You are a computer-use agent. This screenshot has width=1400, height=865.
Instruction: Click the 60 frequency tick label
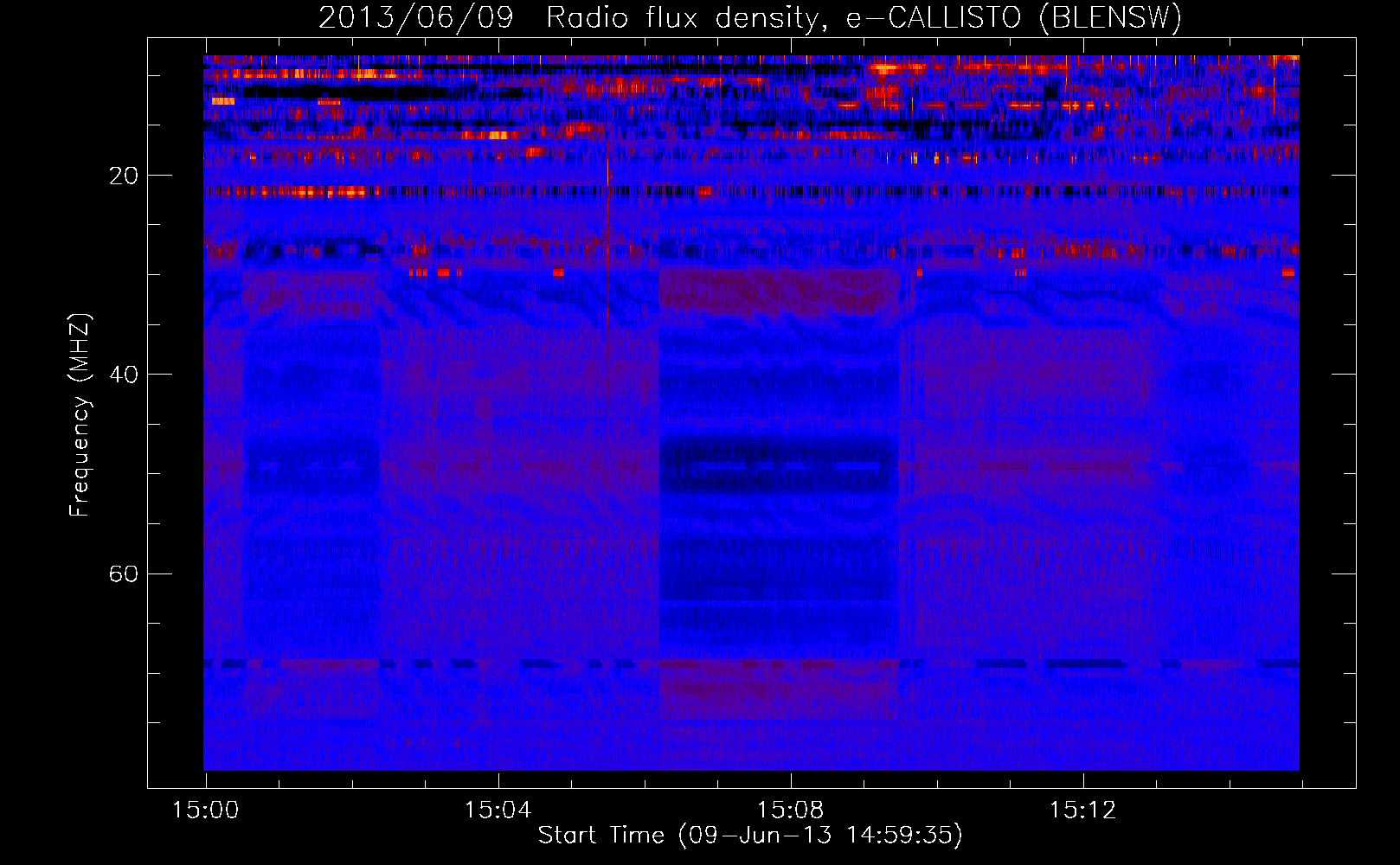click(123, 573)
